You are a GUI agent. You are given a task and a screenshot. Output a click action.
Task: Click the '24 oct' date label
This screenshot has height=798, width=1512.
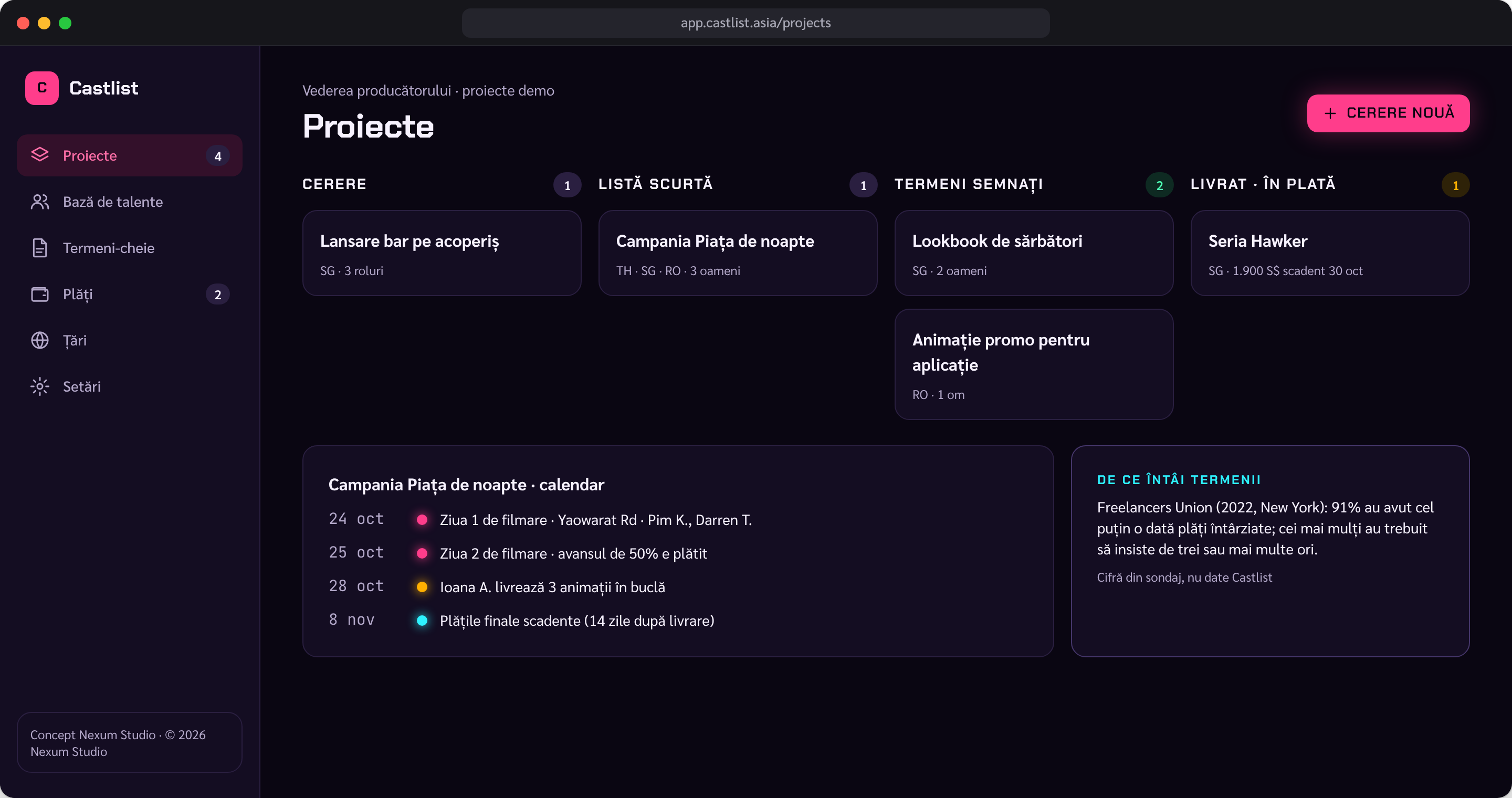(356, 519)
